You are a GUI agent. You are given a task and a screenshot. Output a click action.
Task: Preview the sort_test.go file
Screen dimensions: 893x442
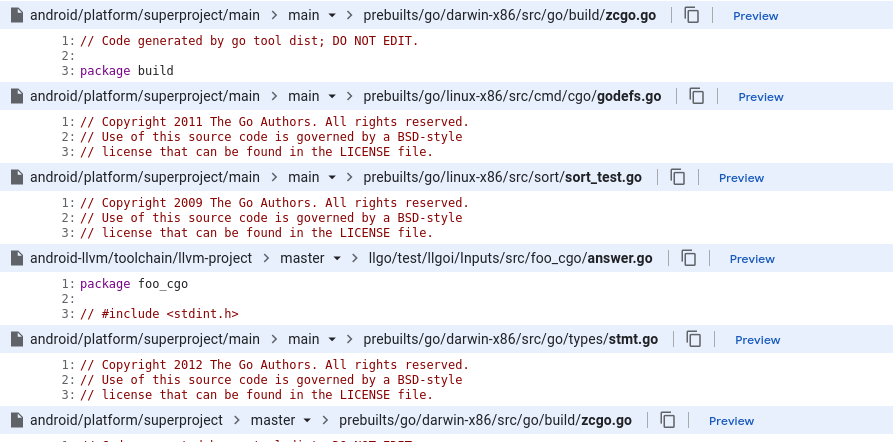click(x=741, y=178)
